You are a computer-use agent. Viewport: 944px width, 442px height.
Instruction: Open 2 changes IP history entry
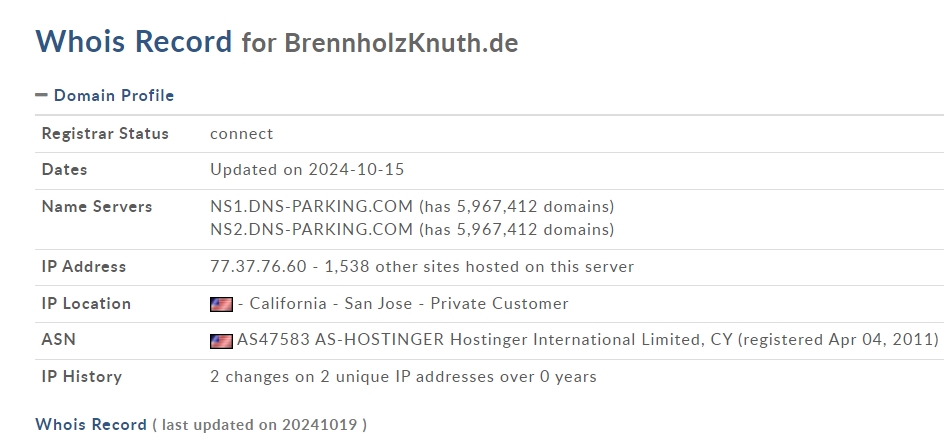pyautogui.click(x=403, y=377)
